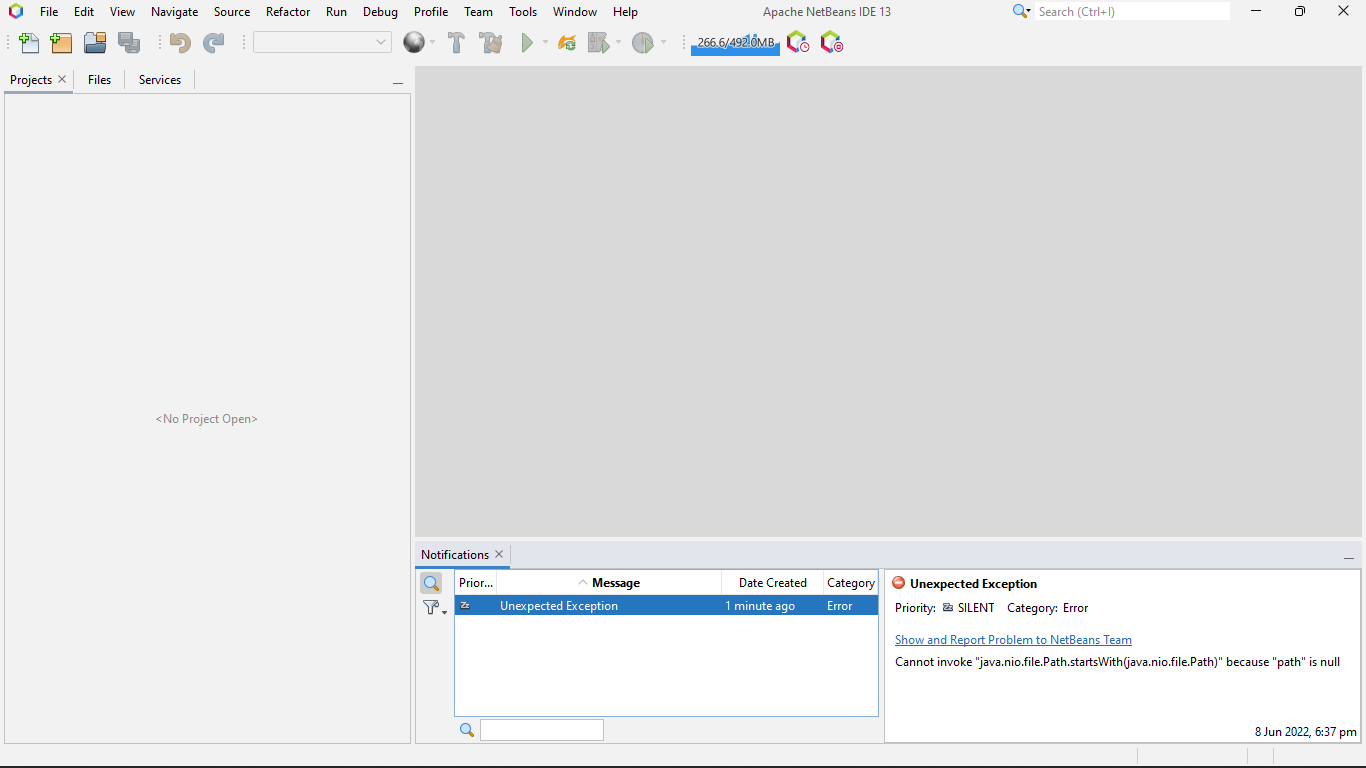The width and height of the screenshot is (1366, 768).
Task: Open the New Project wizard
Action: pos(61,43)
